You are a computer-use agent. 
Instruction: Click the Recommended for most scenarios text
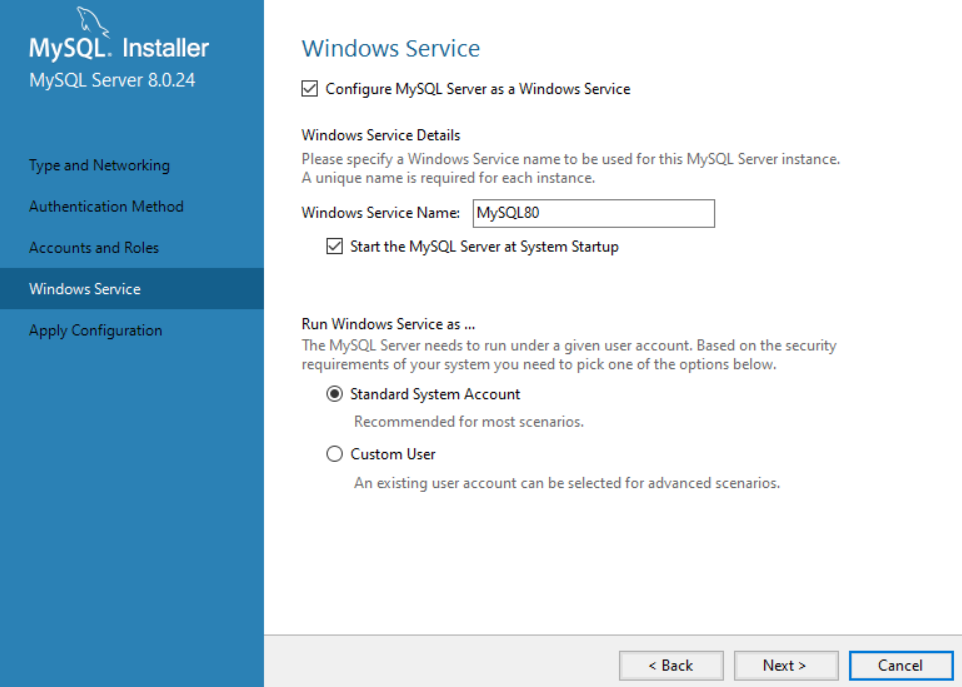coord(469,422)
